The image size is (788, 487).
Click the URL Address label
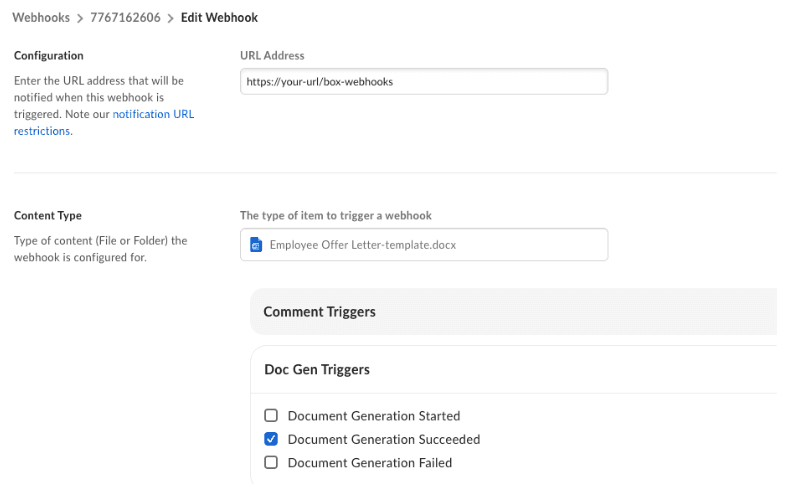coord(272,55)
